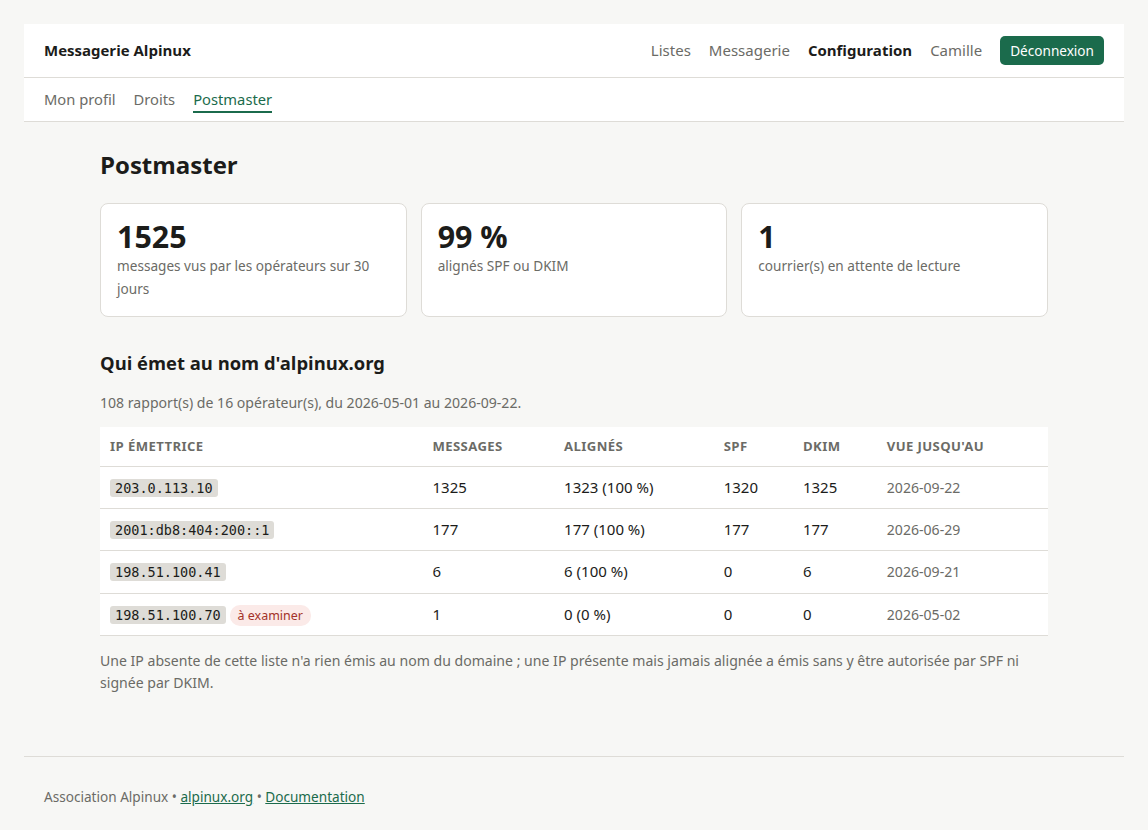Click the Déconnexion button
Image resolution: width=1148 pixels, height=830 pixels.
click(x=1051, y=51)
